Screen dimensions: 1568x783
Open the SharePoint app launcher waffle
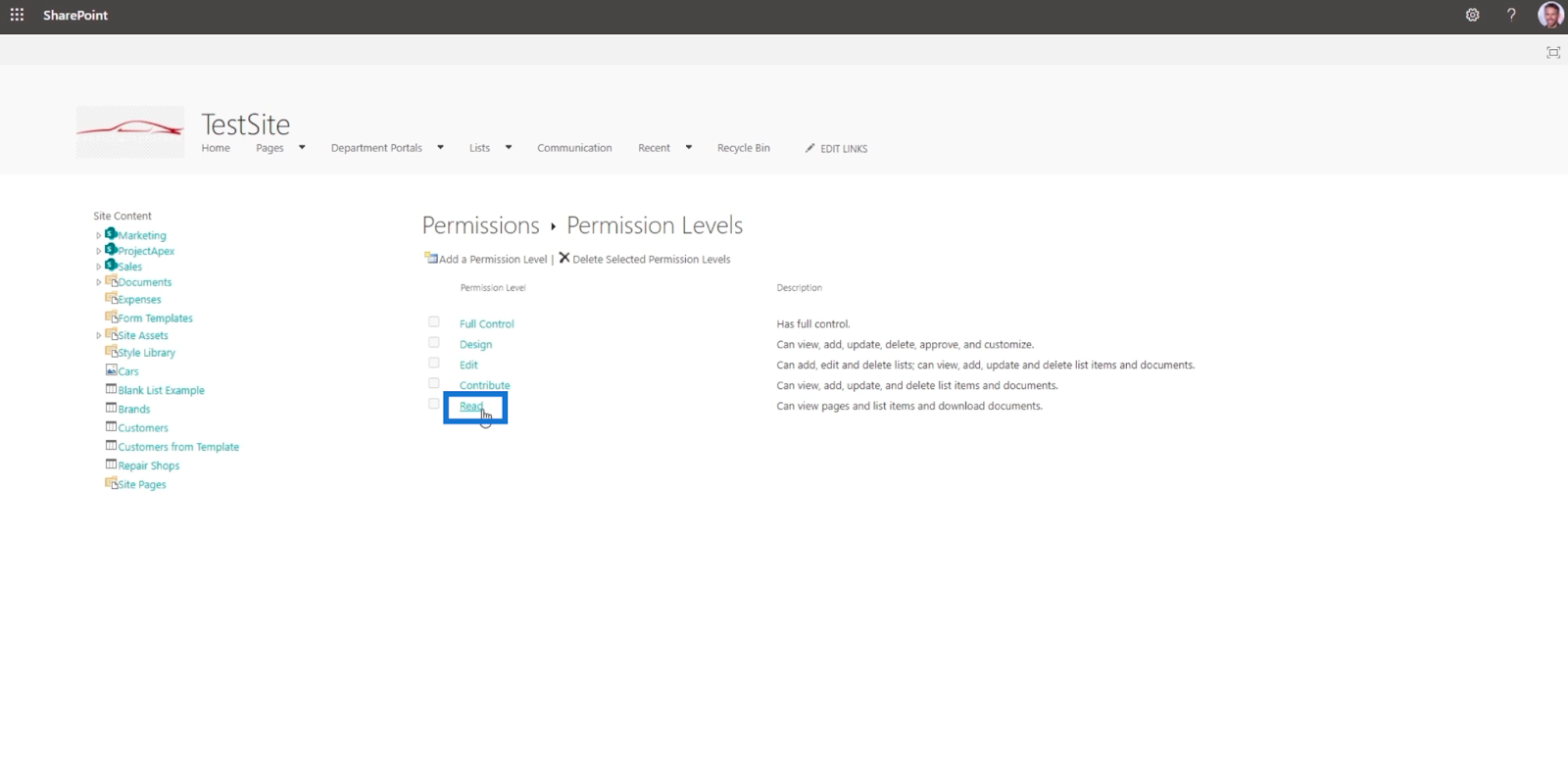[17, 15]
